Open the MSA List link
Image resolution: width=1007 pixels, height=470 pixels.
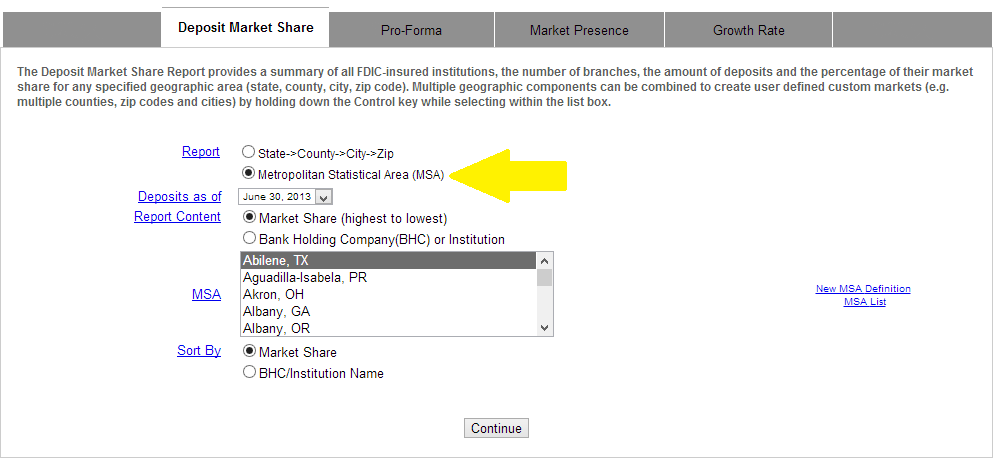[x=864, y=301]
